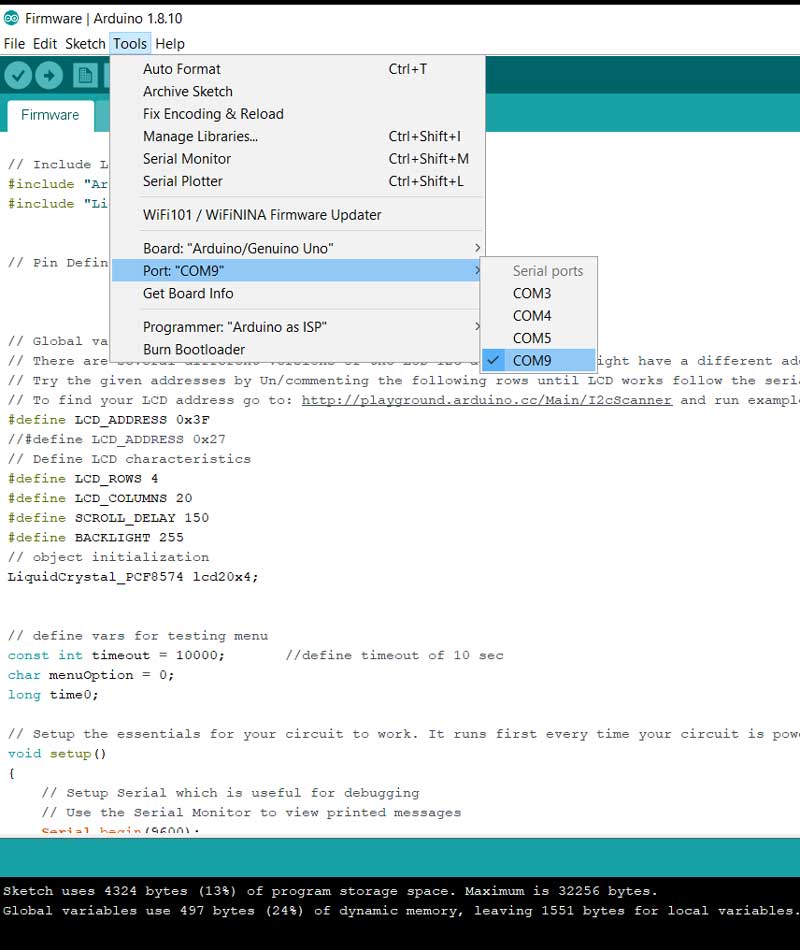Launch the Serial Plotter entry

(x=298, y=181)
